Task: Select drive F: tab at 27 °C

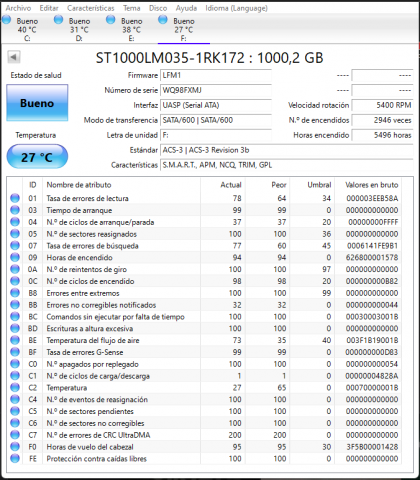Action: [183, 29]
